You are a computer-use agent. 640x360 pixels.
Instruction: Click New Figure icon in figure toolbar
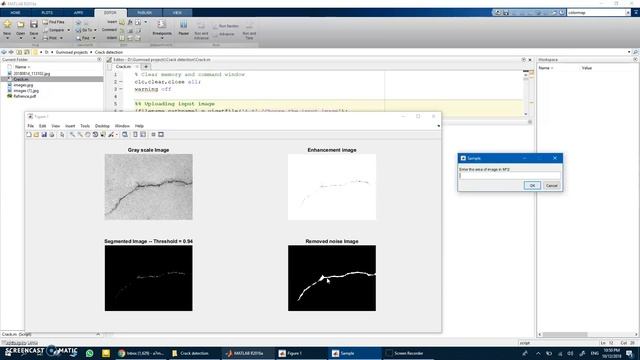(29, 134)
